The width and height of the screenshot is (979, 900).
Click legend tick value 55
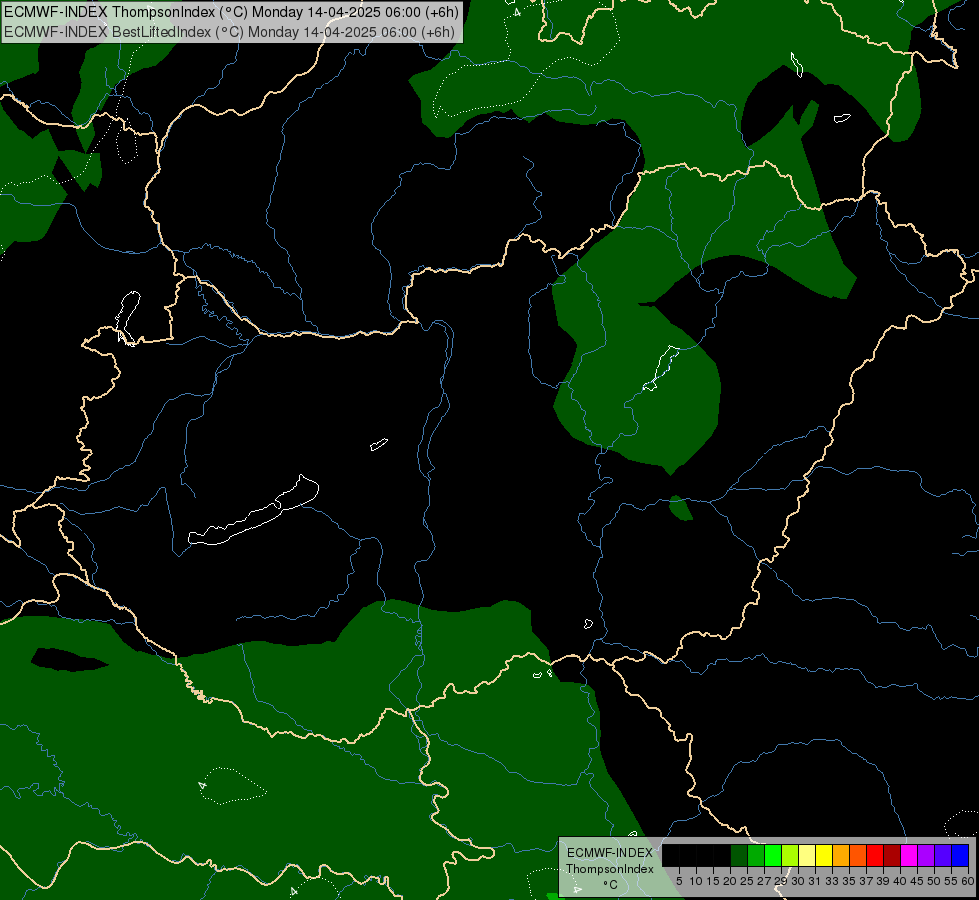(950, 881)
